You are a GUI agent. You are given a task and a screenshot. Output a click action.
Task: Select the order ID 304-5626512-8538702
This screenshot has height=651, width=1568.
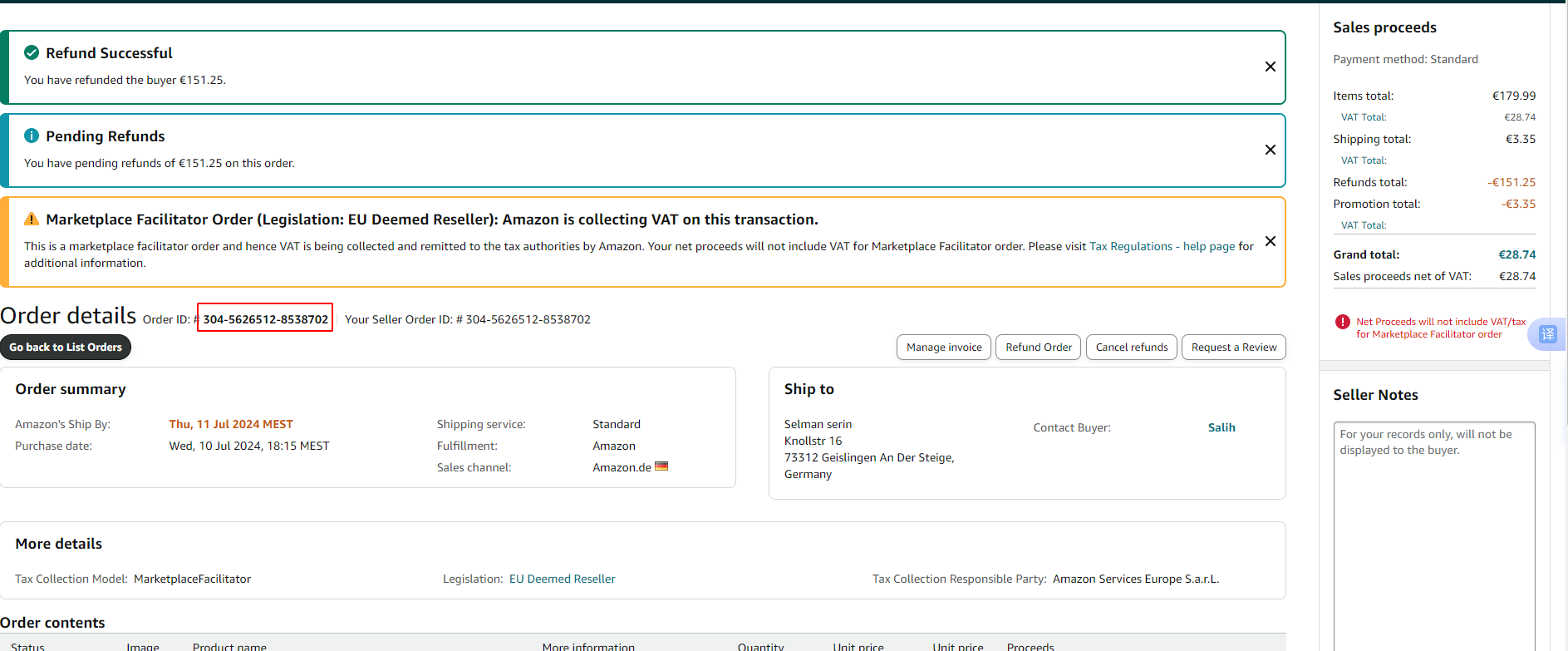coord(265,319)
